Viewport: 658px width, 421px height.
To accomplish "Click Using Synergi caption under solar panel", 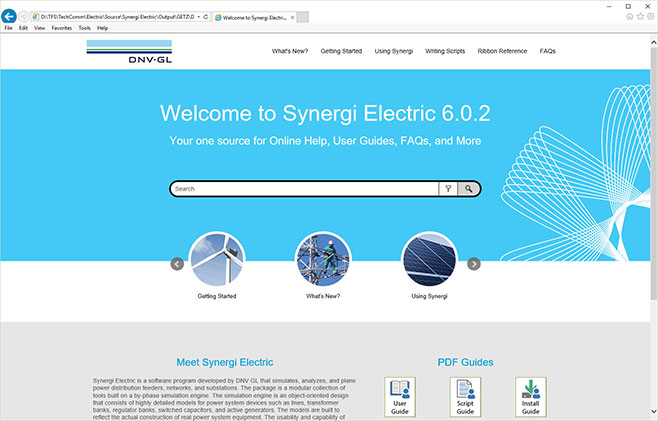I will point(429,296).
